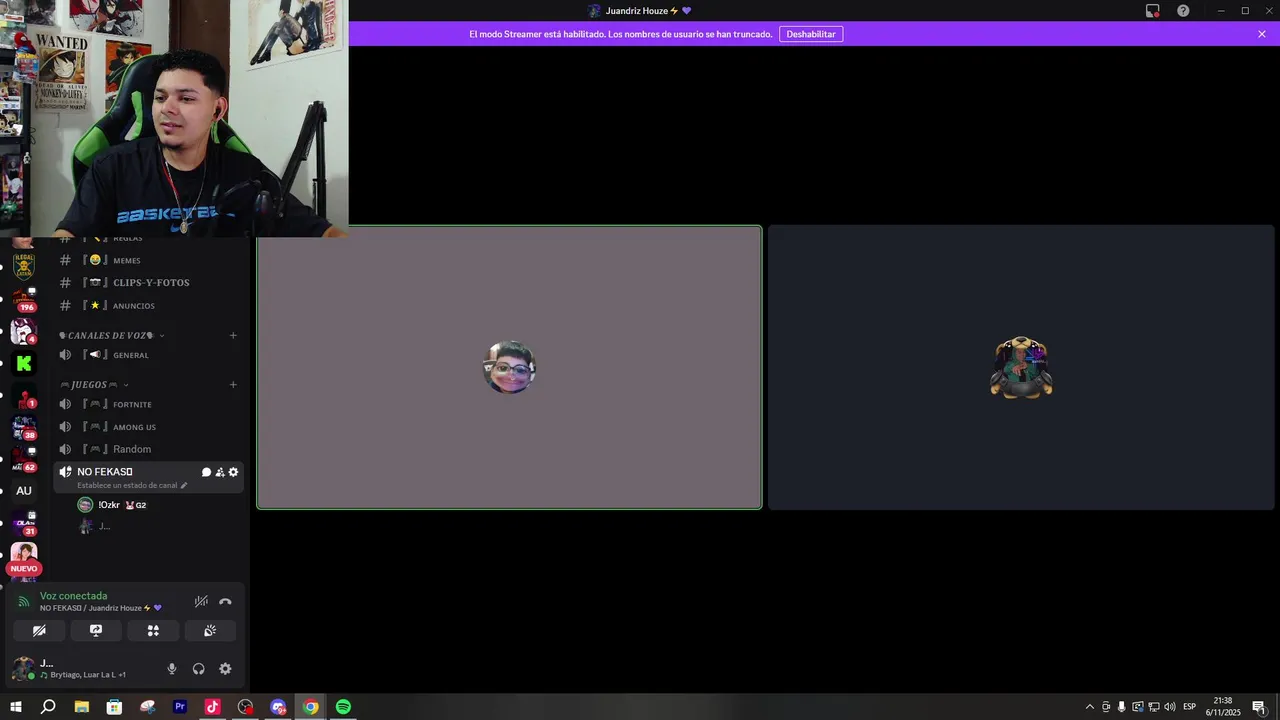Open system volume control in tray
Viewport: 1280px width, 720px height.
tap(1169, 707)
